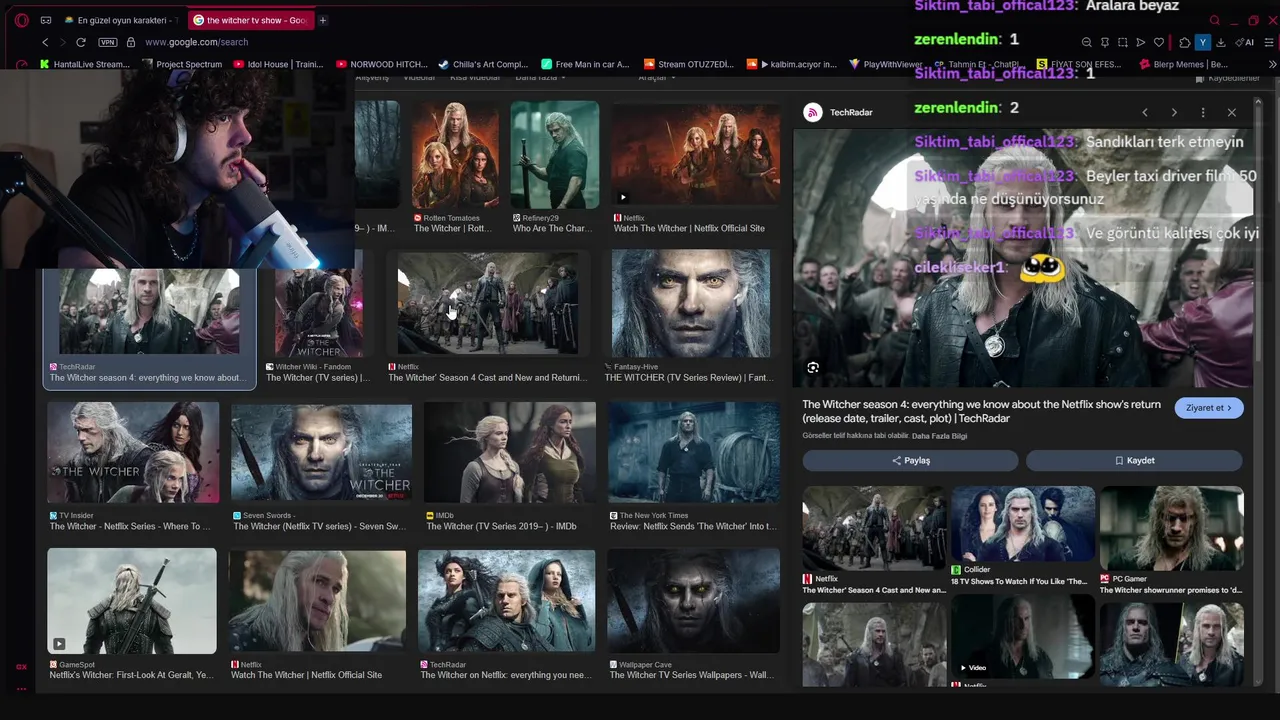Open Idol House bookmark
The width and height of the screenshot is (1280, 720).
click(x=278, y=64)
